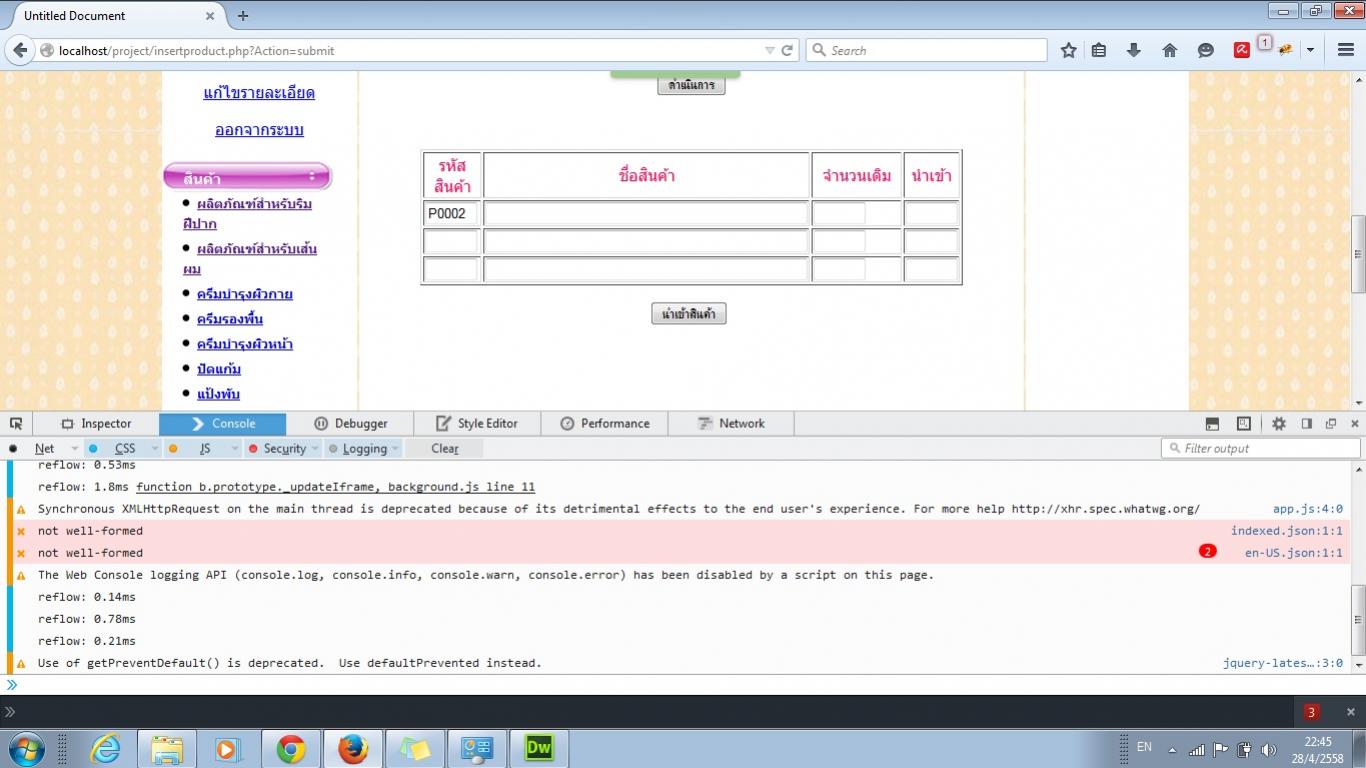This screenshot has height=768, width=1366.
Task: Click the volume speaker tray icon
Action: pos(1269,749)
